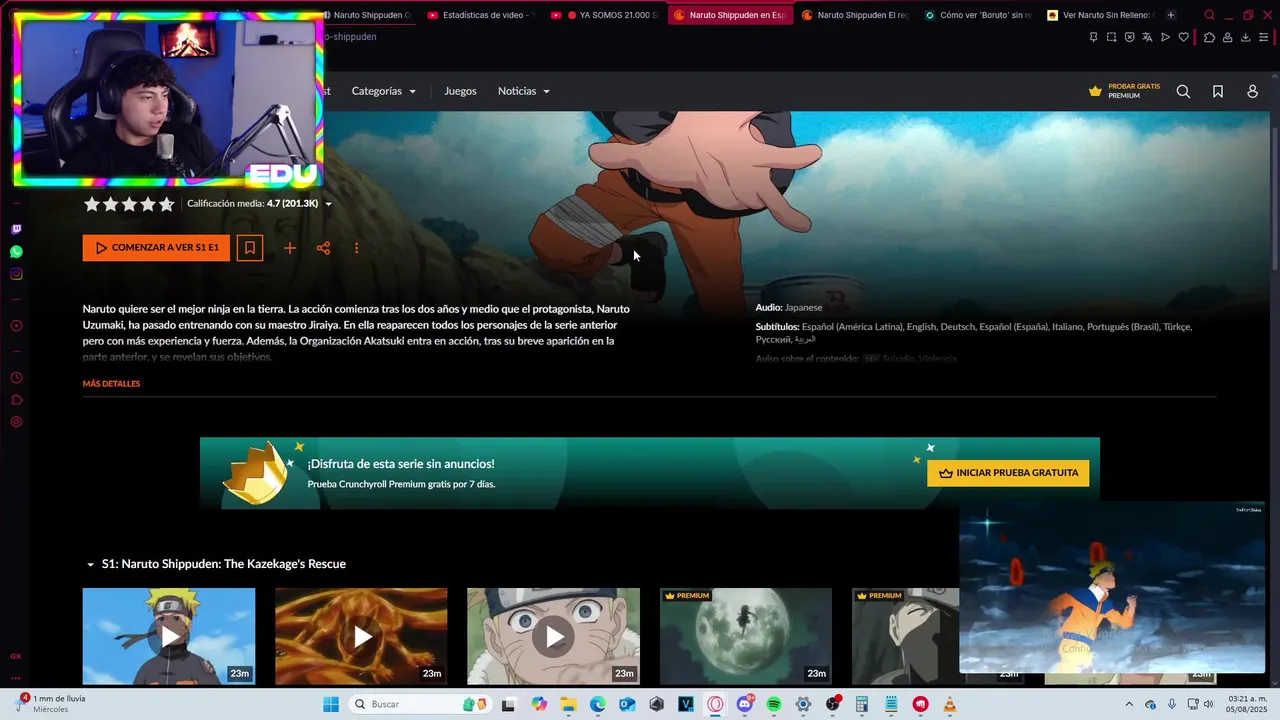The width and height of the screenshot is (1280, 720).
Task: Open WhatsApp in the Opera sidebar
Action: click(16, 252)
